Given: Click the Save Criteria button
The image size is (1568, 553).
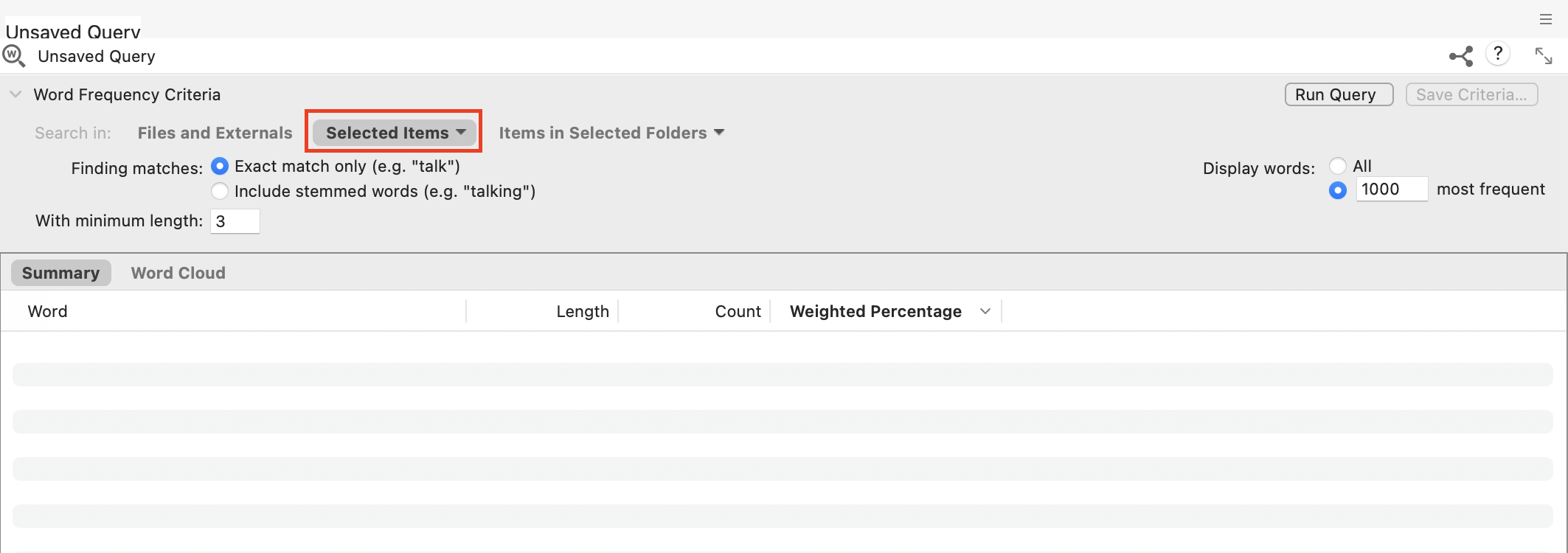Looking at the screenshot, I should [x=1470, y=94].
